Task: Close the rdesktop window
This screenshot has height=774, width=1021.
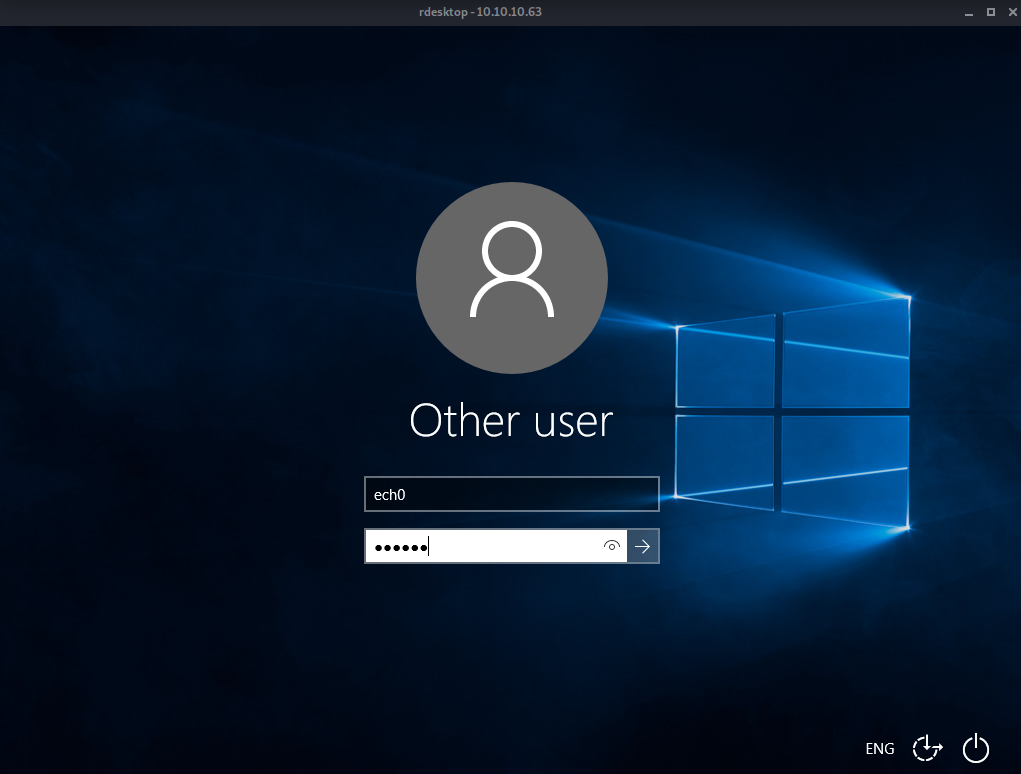Action: (1013, 12)
